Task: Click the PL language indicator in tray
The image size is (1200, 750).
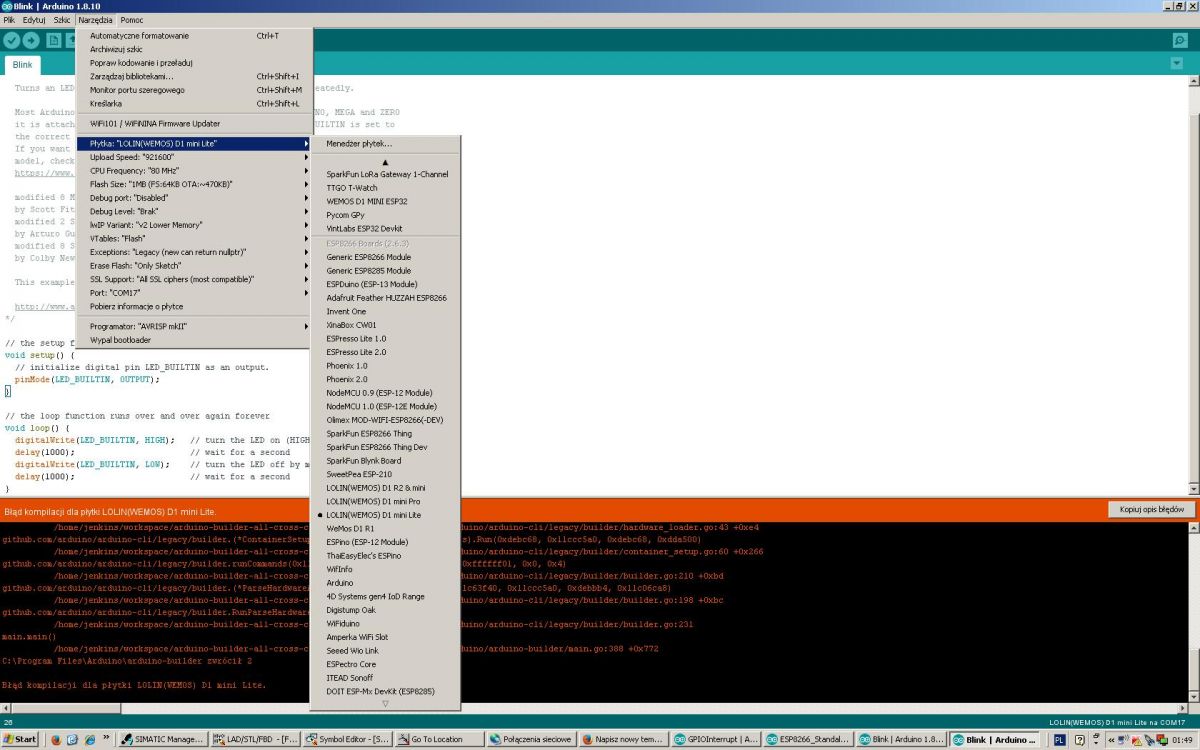Action: click(x=1060, y=740)
